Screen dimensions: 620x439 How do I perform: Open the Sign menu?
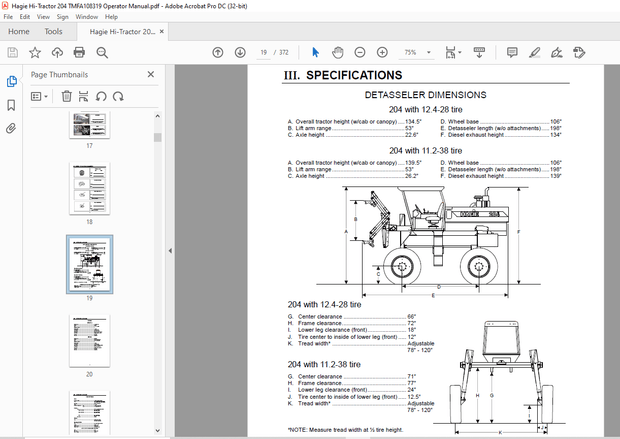coord(62,17)
